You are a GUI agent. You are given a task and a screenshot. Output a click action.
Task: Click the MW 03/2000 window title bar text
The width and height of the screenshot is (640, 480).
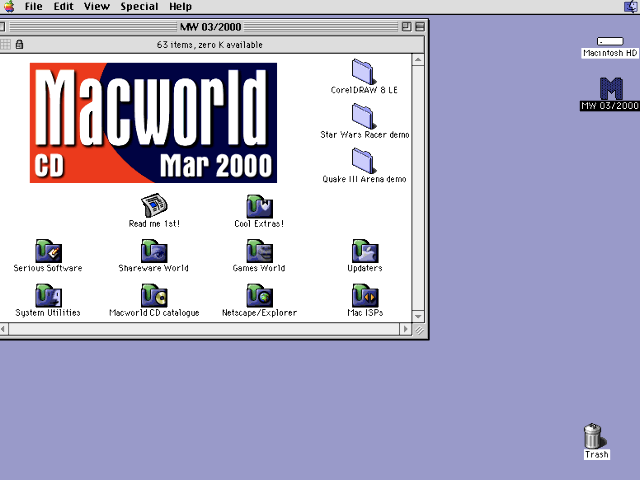pyautogui.click(x=211, y=27)
